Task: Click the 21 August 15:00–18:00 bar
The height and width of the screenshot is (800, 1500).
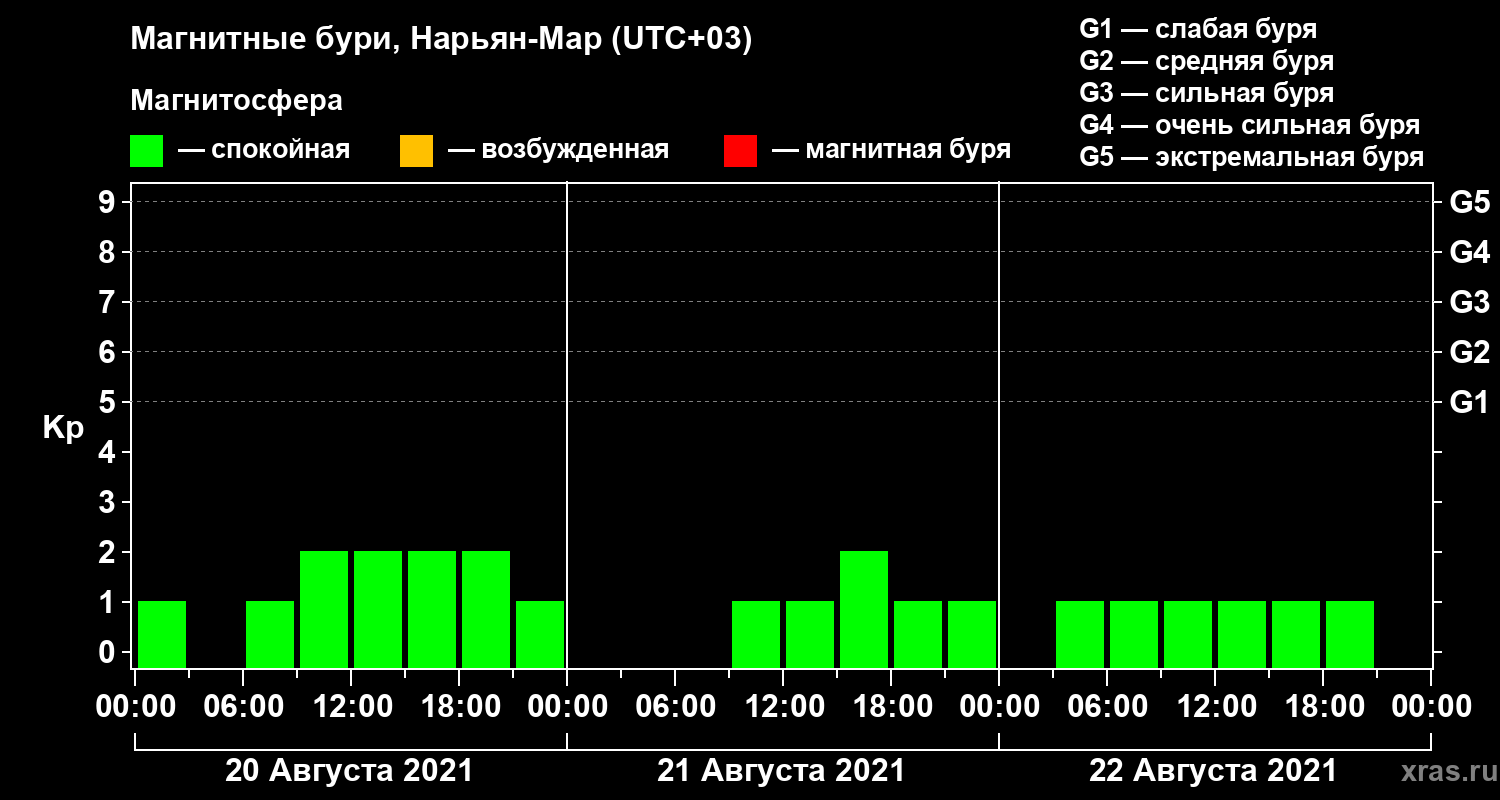Action: pyautogui.click(x=864, y=609)
